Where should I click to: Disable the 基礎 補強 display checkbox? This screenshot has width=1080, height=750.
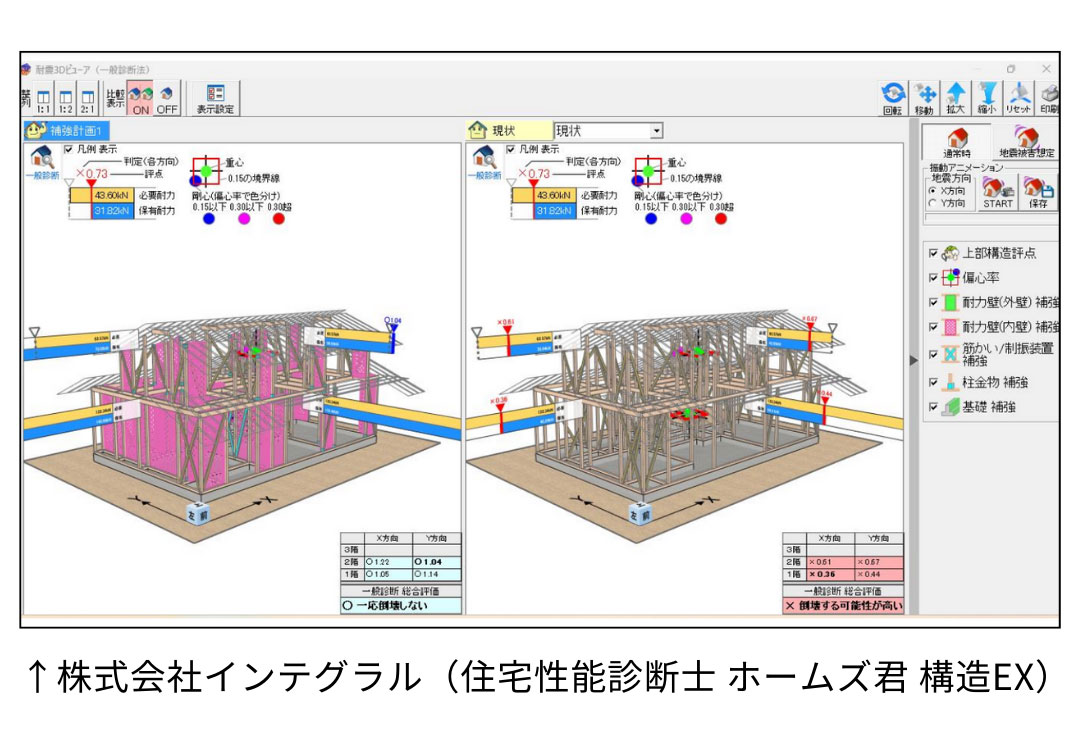pyautogui.click(x=932, y=405)
